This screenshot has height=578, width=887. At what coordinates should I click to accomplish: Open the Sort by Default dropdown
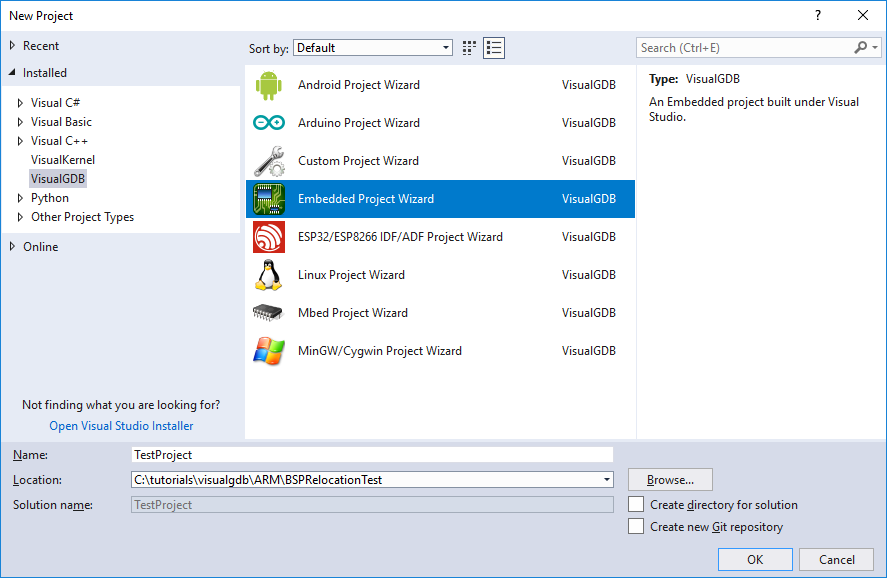373,48
